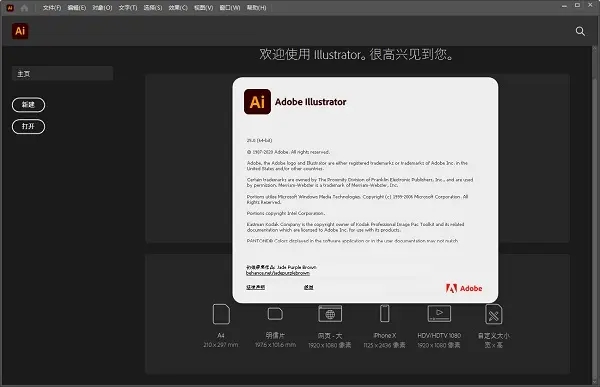Close the Illustrator window
This screenshot has width=600, height=387.
click(590, 5)
